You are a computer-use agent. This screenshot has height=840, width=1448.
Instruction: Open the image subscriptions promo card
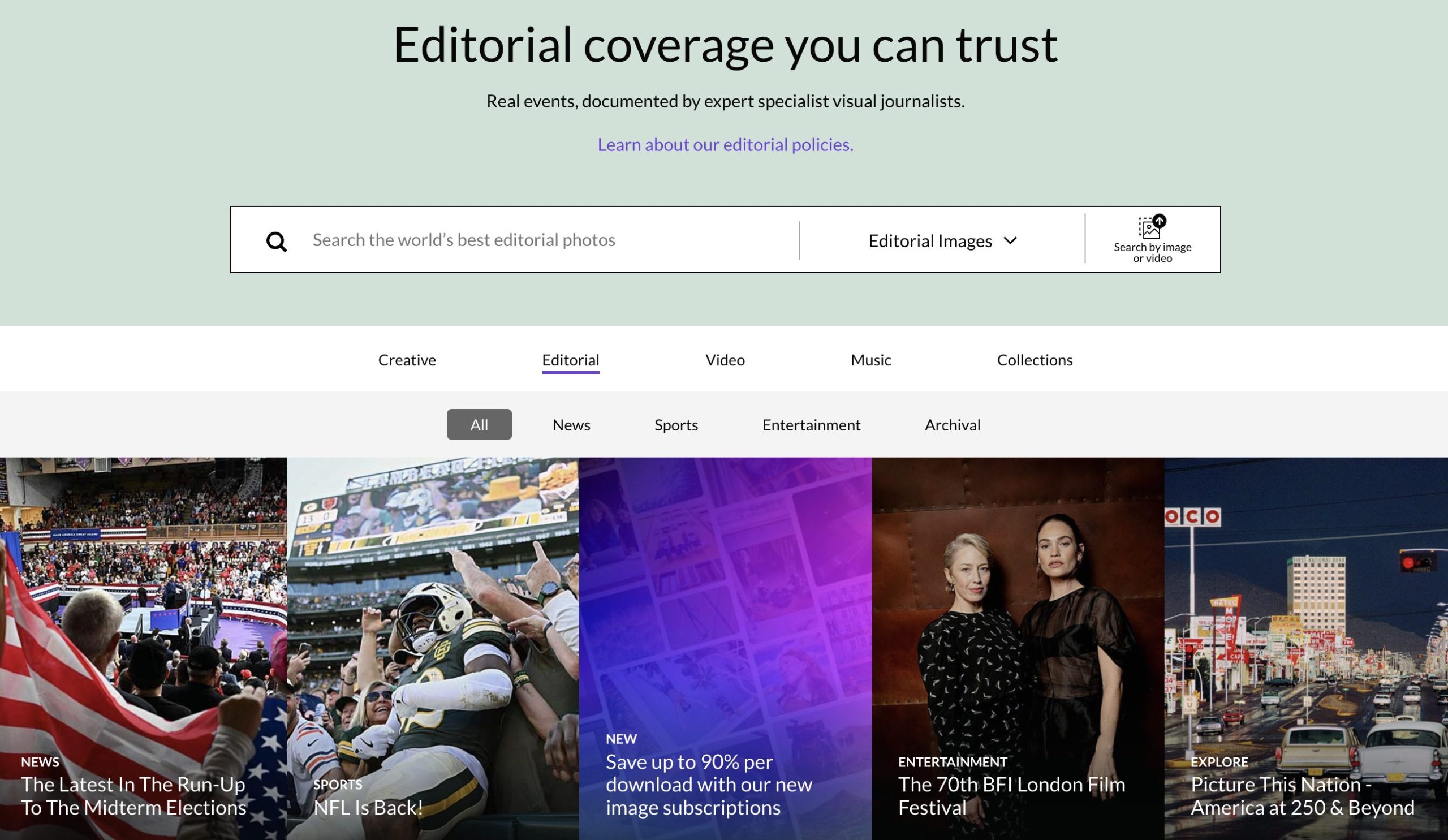pos(725,649)
